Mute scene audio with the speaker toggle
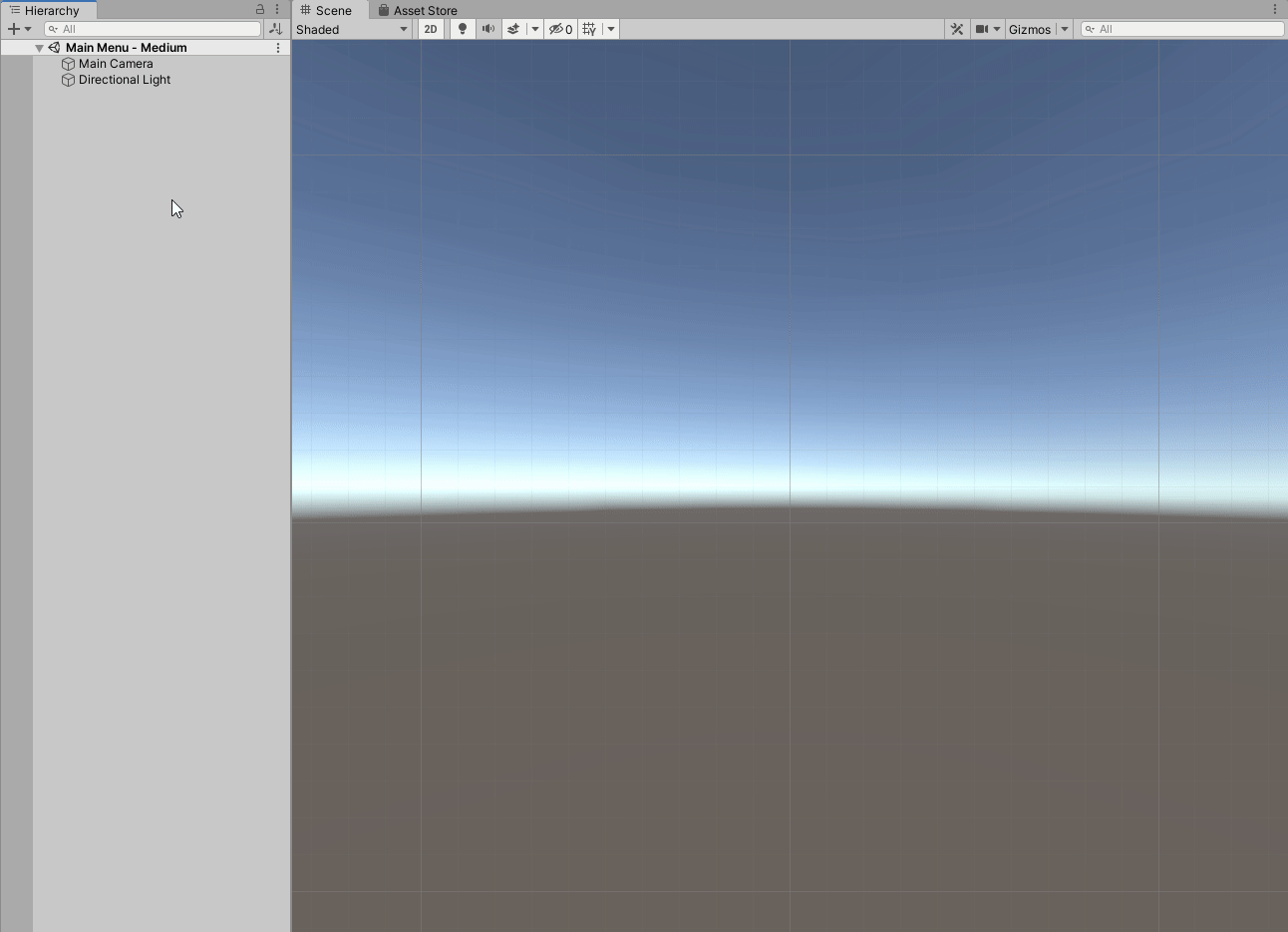 point(487,29)
